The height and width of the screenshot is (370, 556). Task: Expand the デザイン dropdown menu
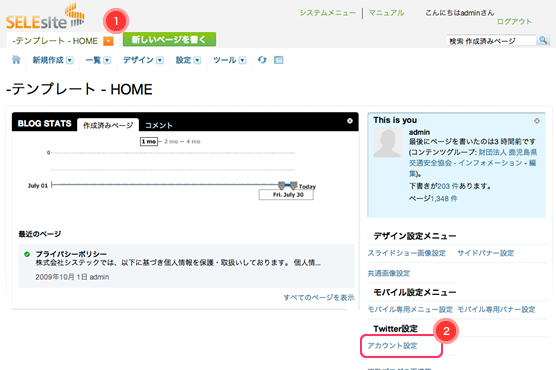coord(160,60)
